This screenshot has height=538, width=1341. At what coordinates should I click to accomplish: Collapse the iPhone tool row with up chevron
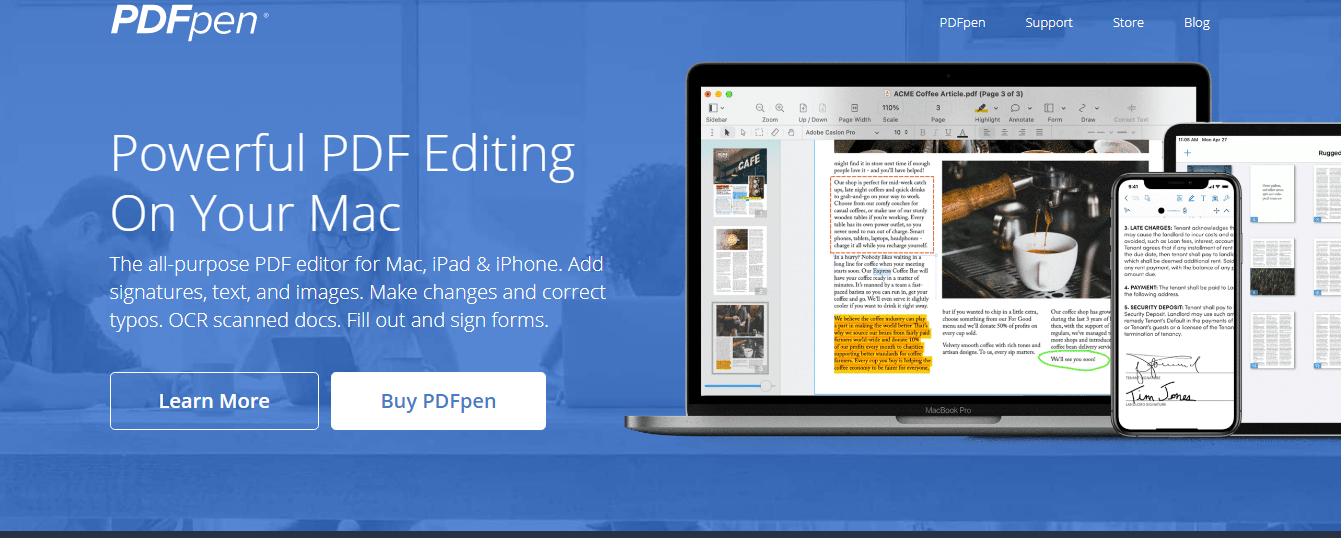coord(1227,211)
